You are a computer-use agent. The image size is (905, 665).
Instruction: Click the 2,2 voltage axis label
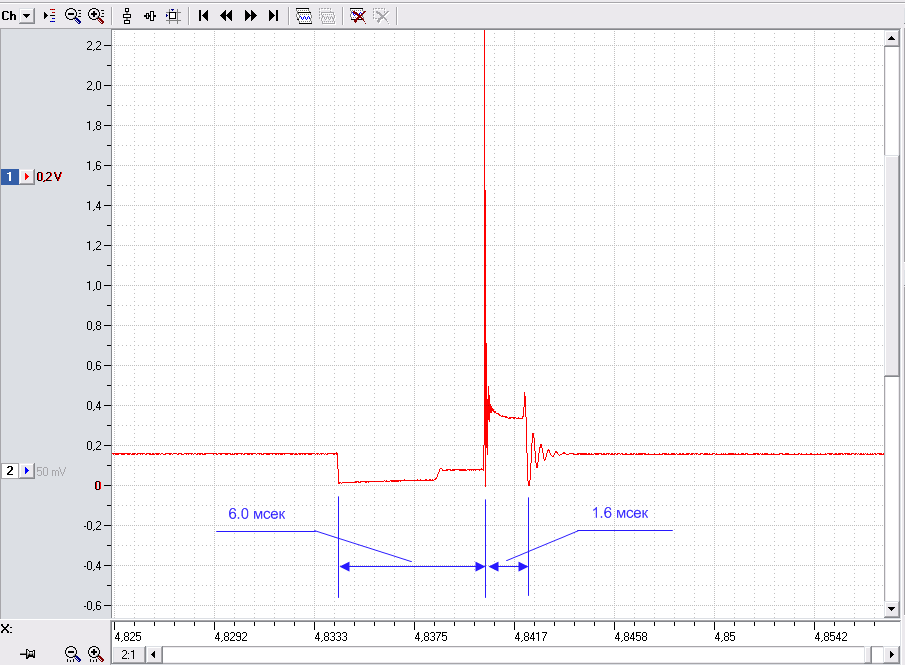pos(94,46)
